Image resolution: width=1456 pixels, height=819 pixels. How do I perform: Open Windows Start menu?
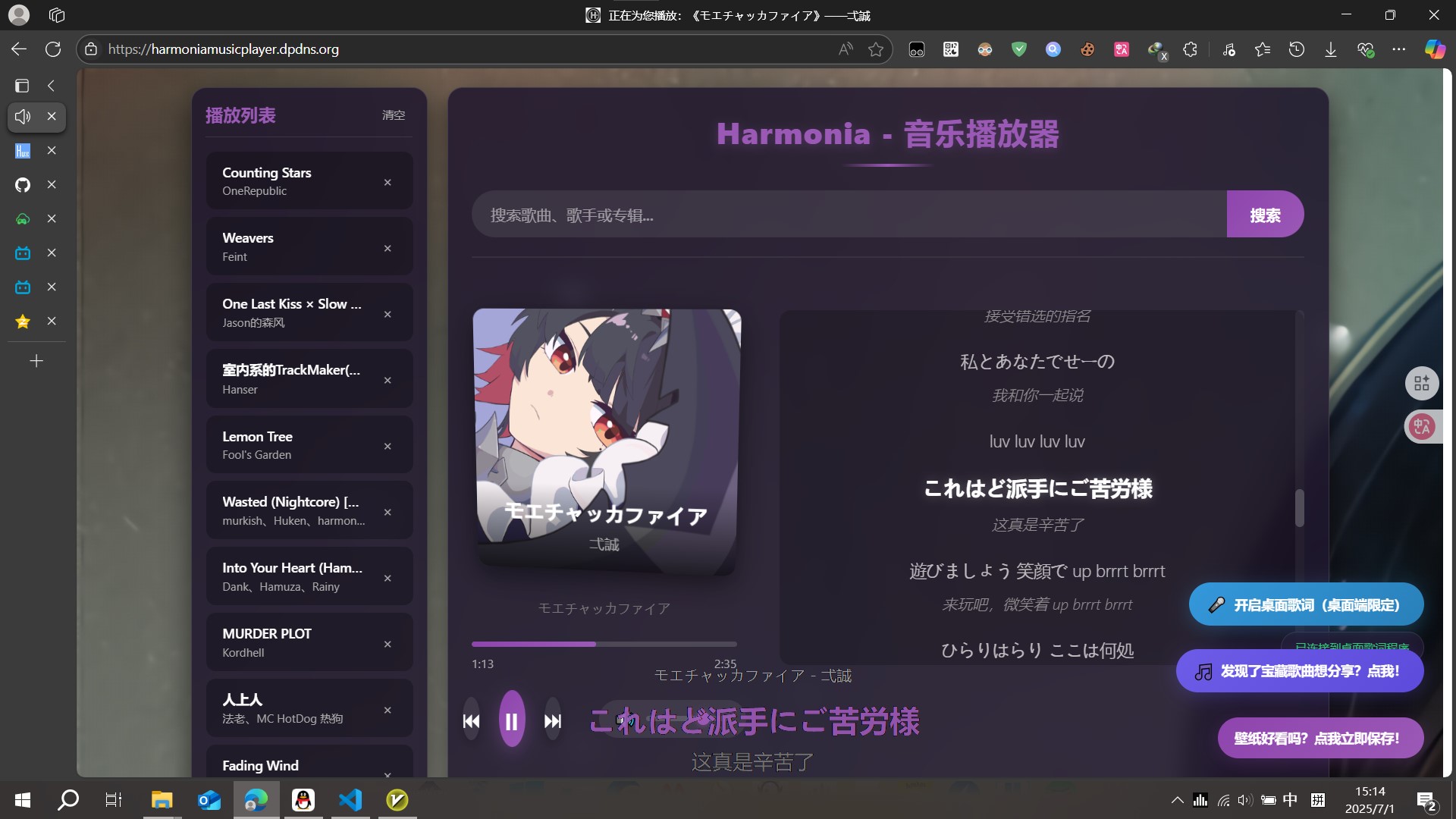(x=23, y=799)
